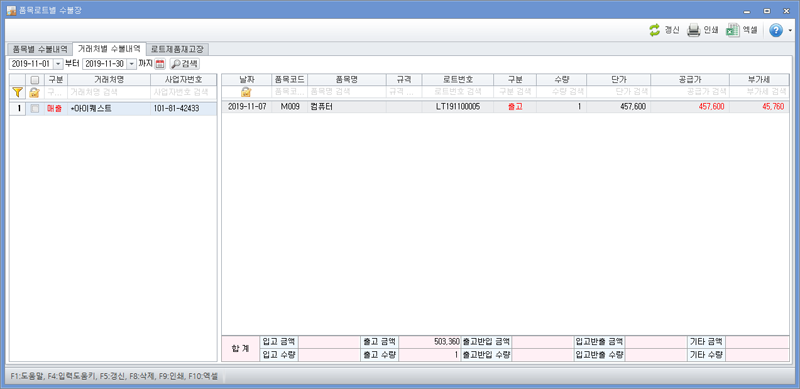Check the box for +아이퀘스트 row

coord(35,108)
